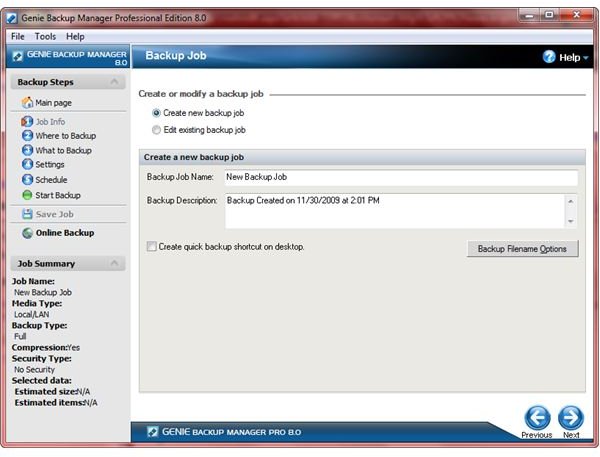Click the description scrollbar down arrow
Viewport: 600px width, 457px height.
coord(571,221)
